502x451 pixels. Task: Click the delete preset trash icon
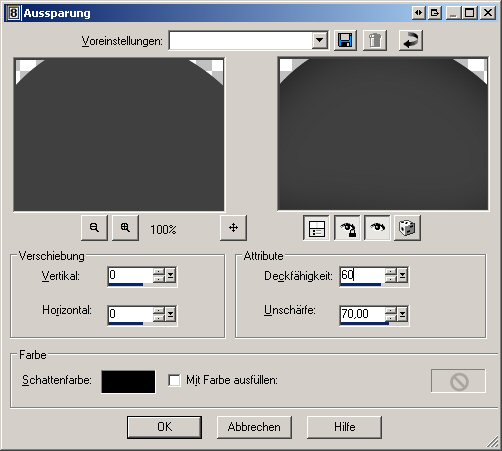click(375, 41)
